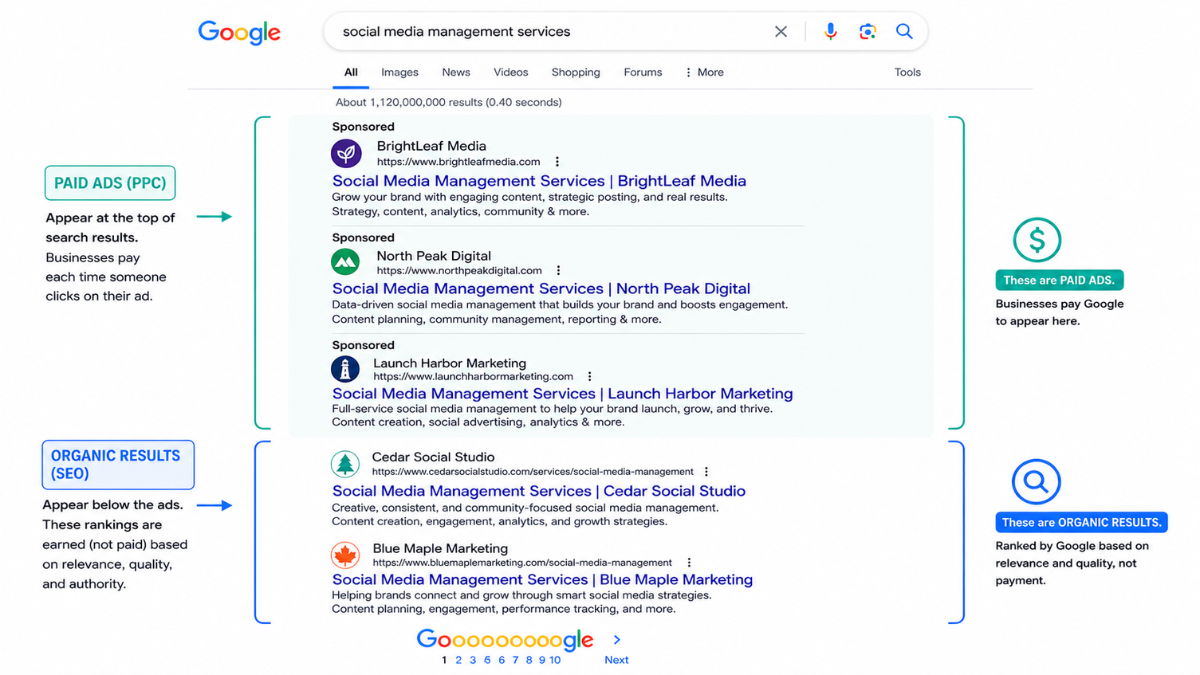Image resolution: width=1200 pixels, height=675 pixels.
Task: Switch to the Shopping tab
Action: (576, 72)
